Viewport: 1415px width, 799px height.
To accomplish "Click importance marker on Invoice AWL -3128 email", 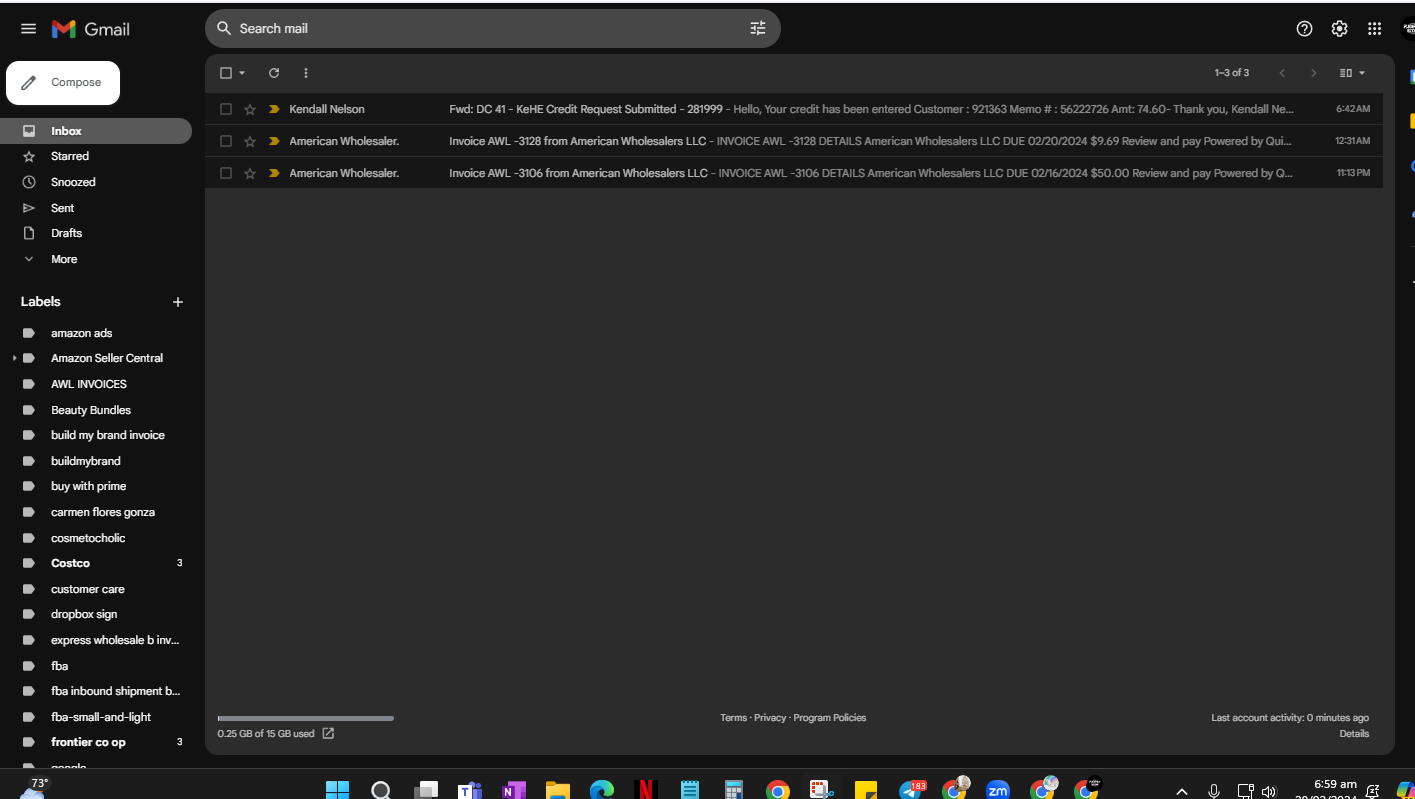I will [274, 141].
